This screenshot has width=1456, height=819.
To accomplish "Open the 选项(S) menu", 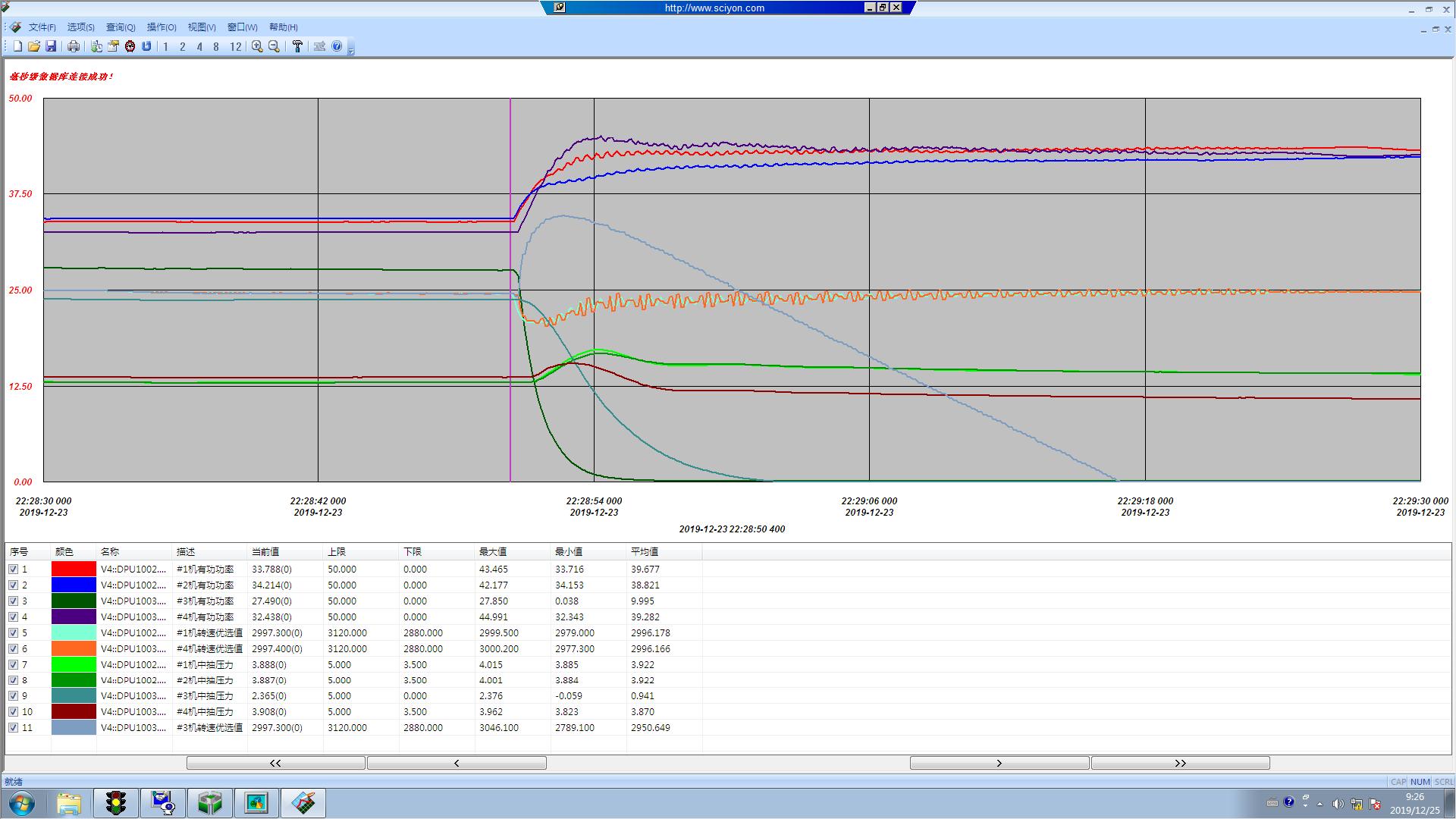I will [81, 27].
